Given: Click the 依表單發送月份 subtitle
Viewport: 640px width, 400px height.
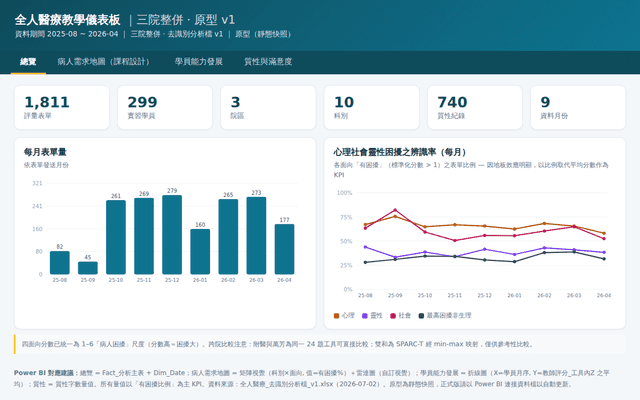Looking at the screenshot, I should (46, 165).
